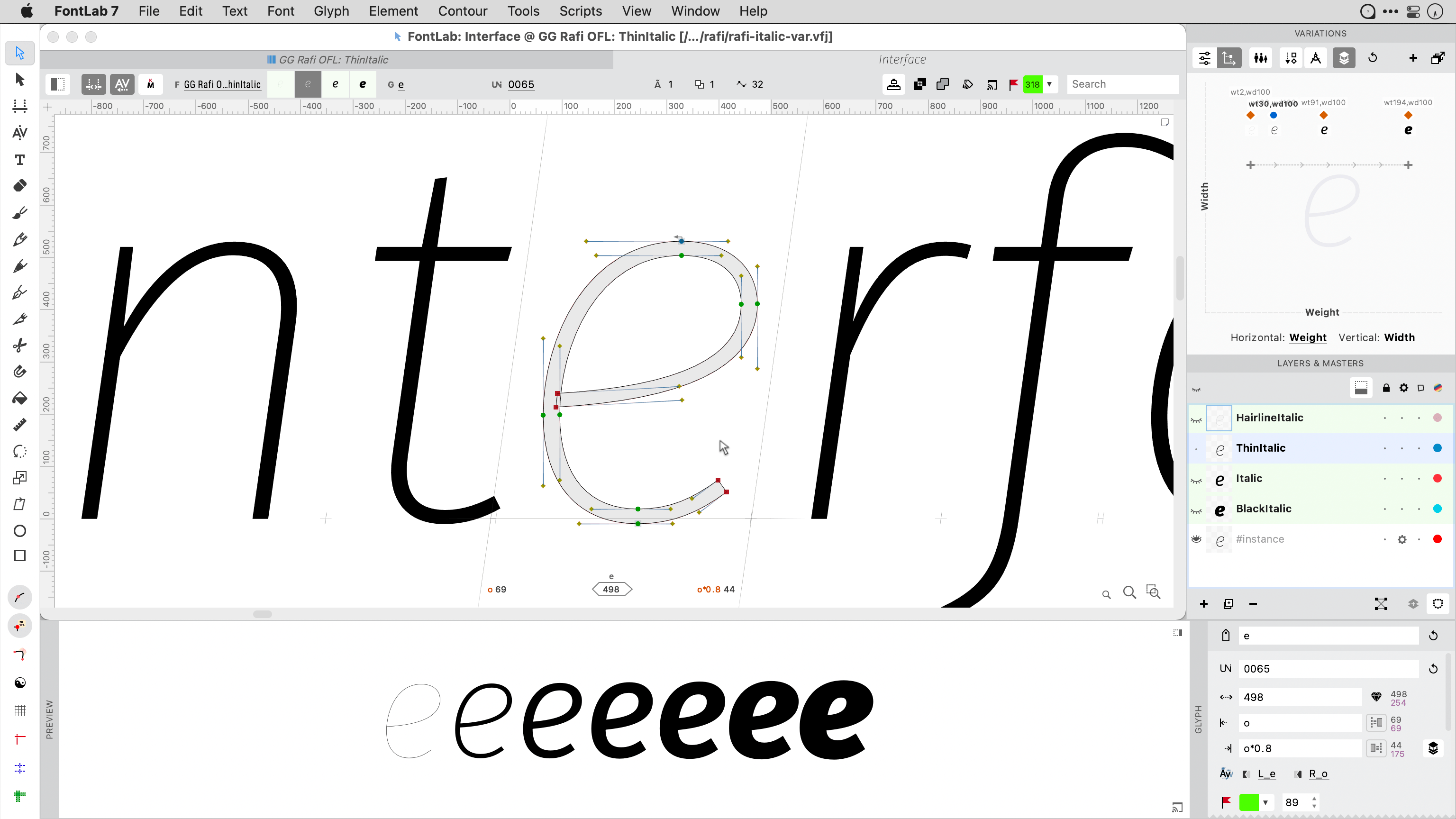Select the Contour arrow tool
Screen dimensions: 1456x819
20,53
